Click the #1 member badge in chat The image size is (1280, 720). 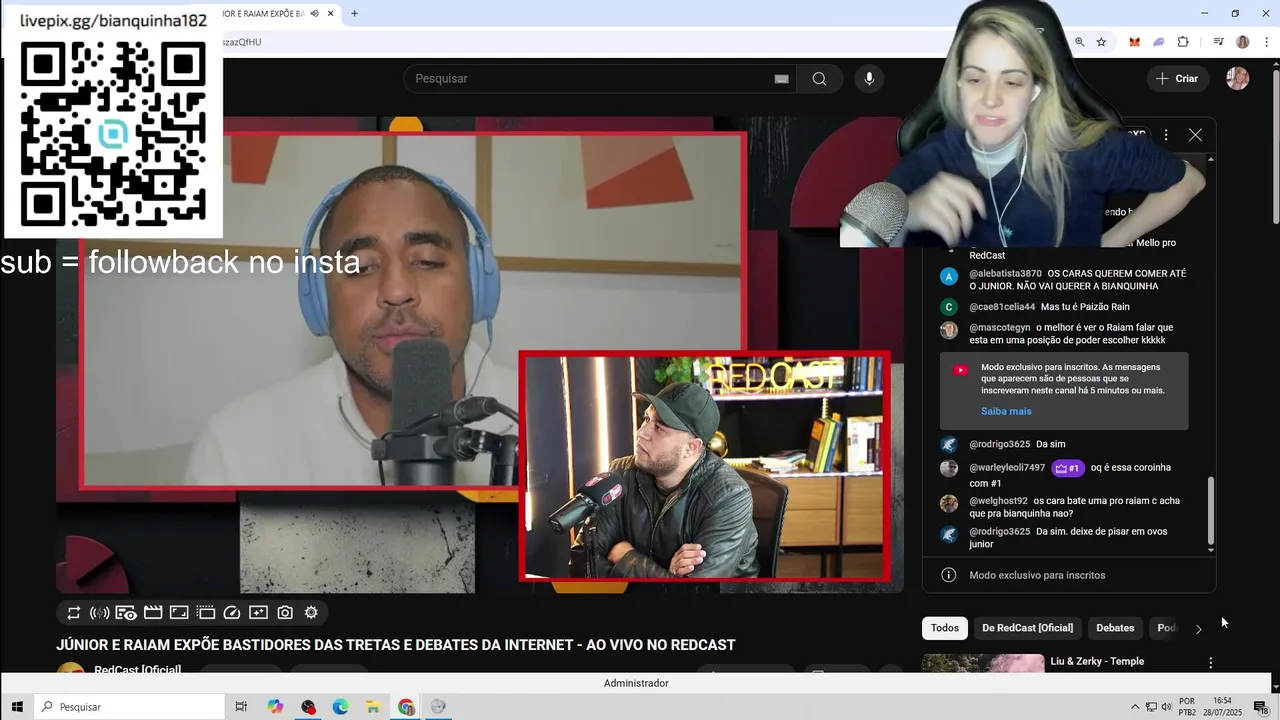(1068, 468)
